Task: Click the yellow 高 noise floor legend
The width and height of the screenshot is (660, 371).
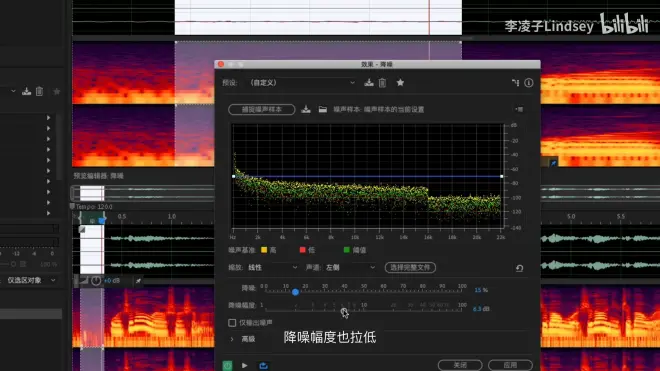Action: (269, 250)
